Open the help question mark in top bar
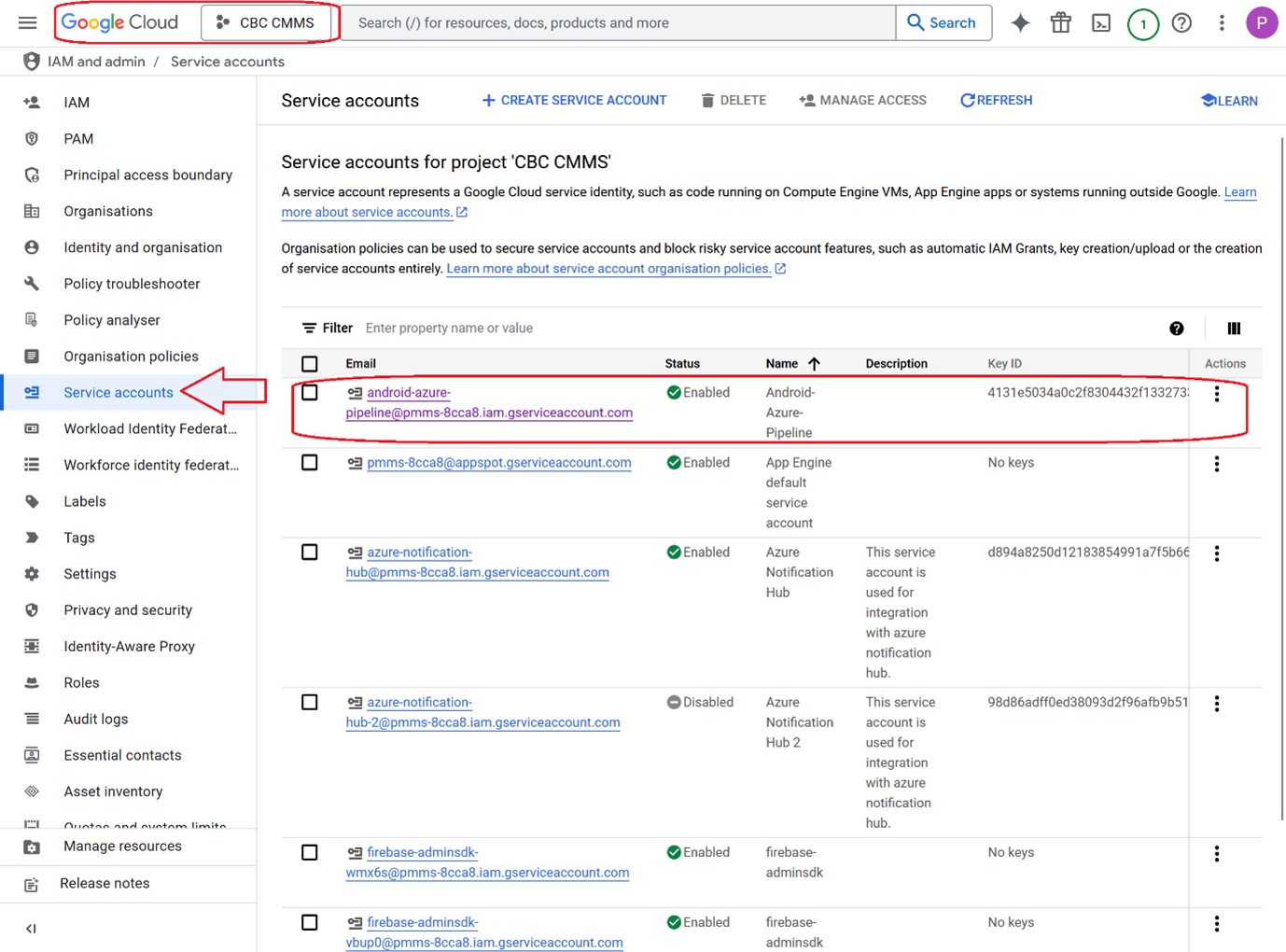Screen dimensions: 1286x952 tap(1181, 23)
